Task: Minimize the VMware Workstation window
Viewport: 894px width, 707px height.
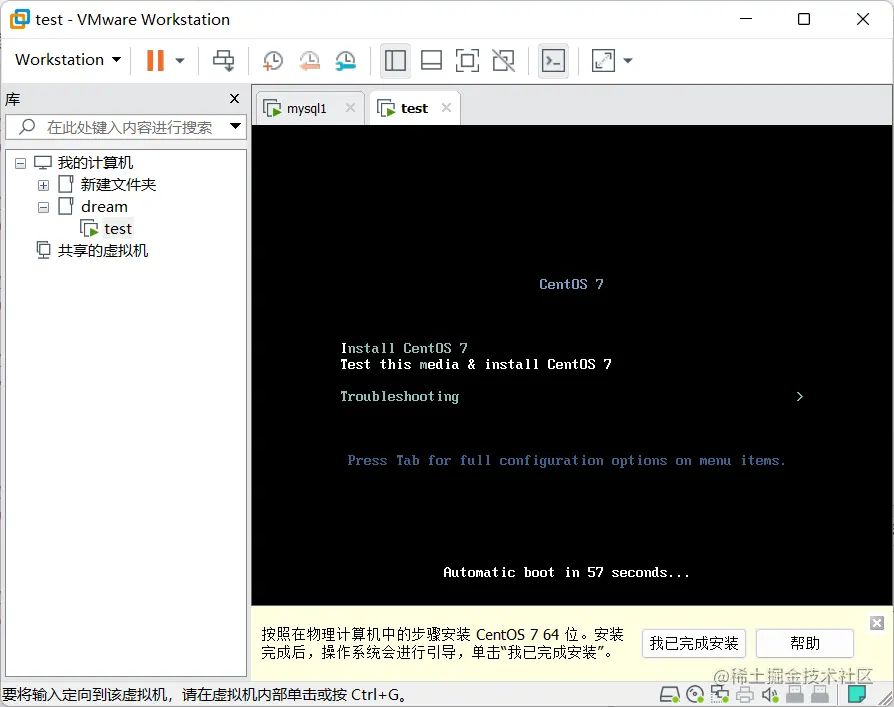Action: pos(746,19)
